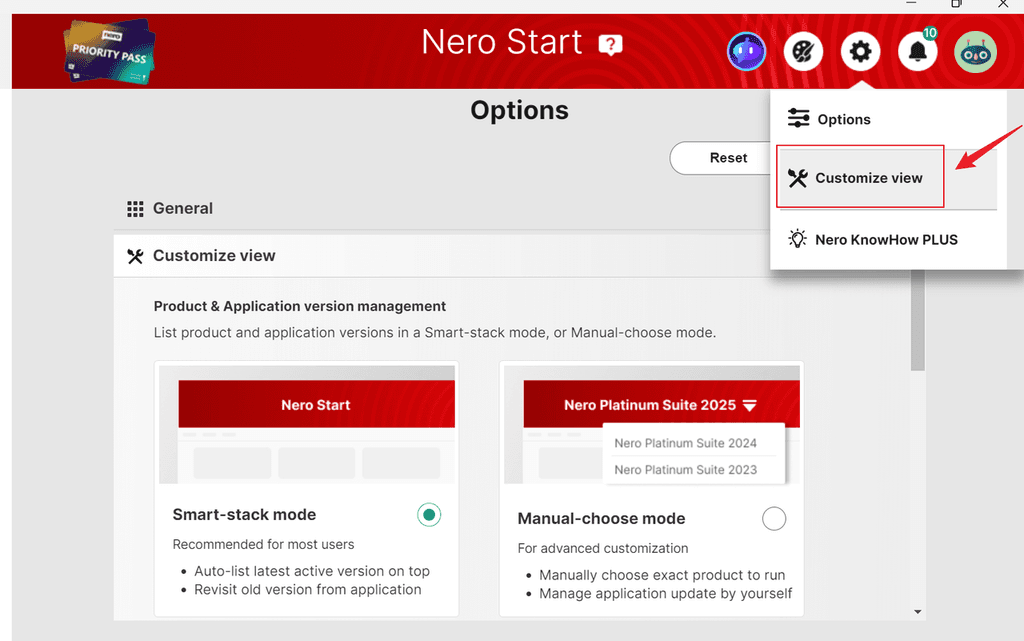
Task: Click the Reset button
Action: pos(728,158)
